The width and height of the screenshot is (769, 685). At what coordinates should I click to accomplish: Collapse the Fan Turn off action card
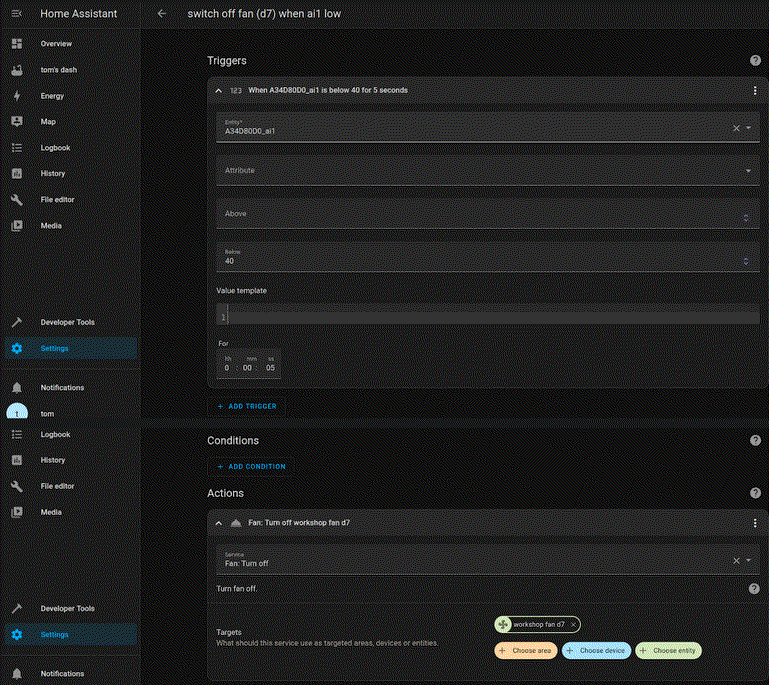coord(219,523)
